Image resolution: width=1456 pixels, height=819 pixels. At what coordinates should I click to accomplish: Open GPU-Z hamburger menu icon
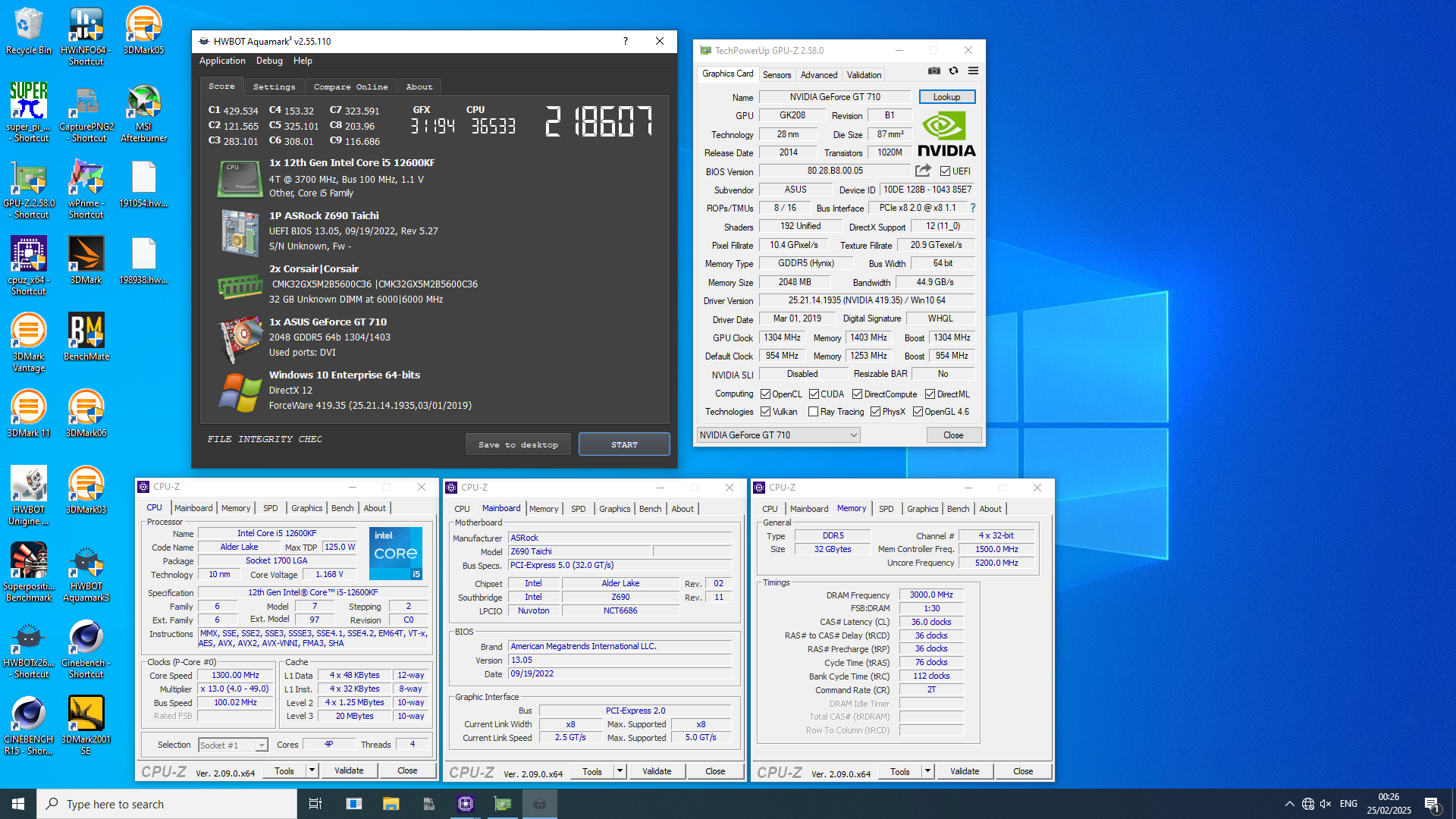973,71
